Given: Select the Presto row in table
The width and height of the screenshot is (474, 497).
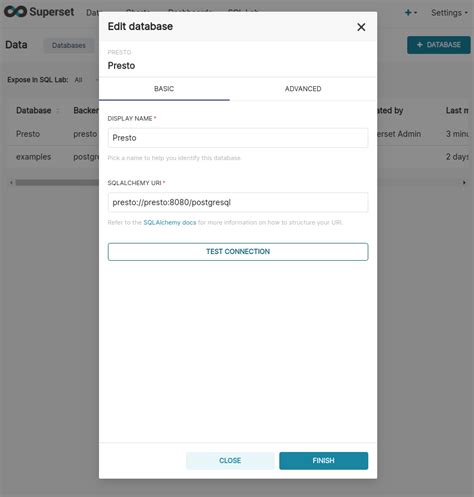Looking at the screenshot, I should 28,134.
